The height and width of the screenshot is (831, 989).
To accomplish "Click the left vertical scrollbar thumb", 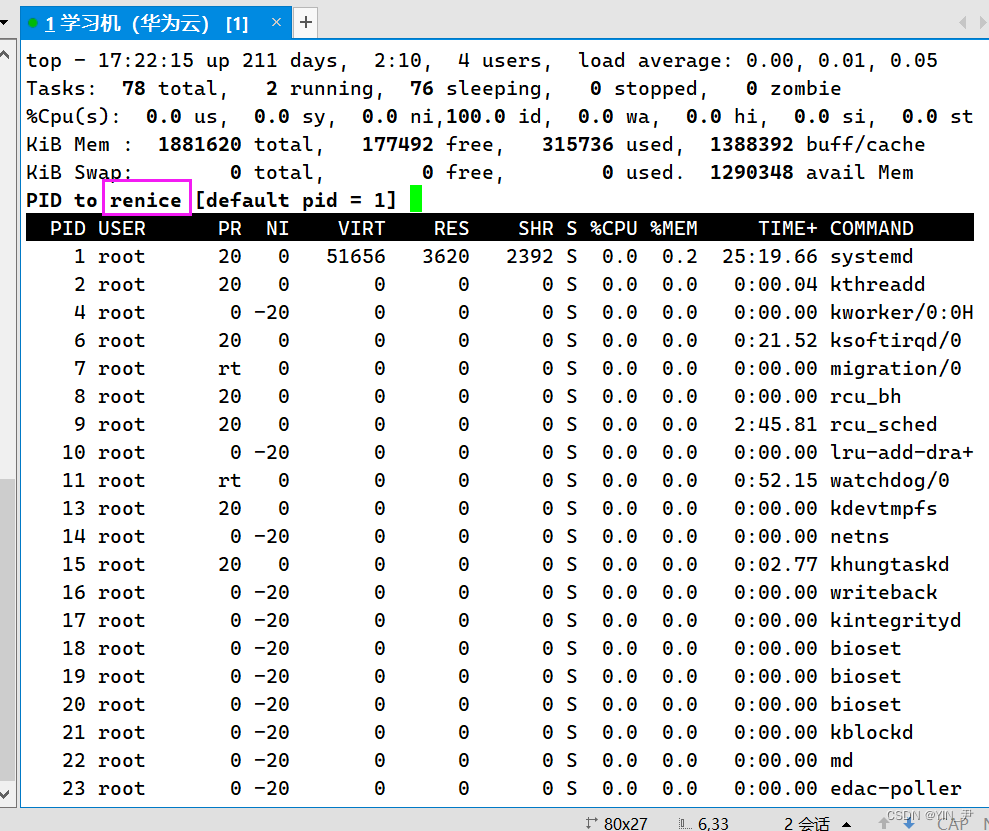I will (x=7, y=631).
